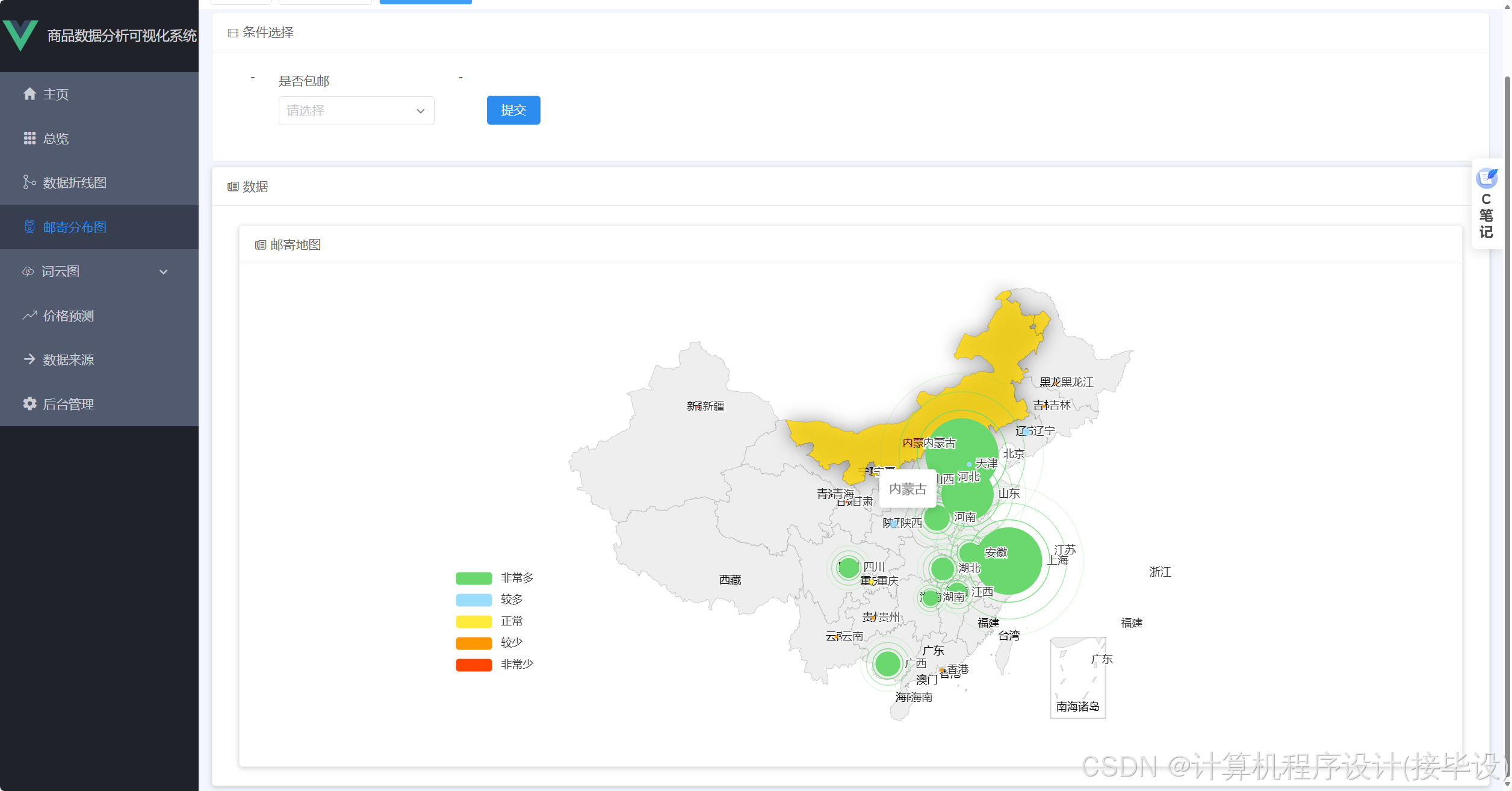The height and width of the screenshot is (791, 1512).
Task: Go to 数据折线图 menu item
Action: point(75,182)
